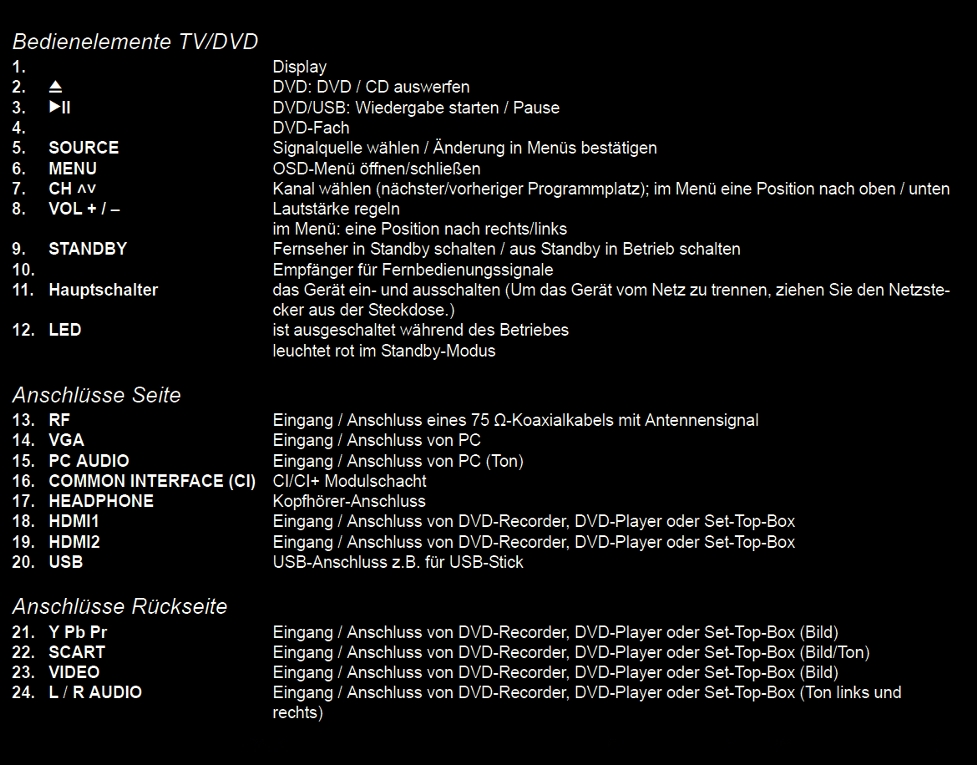Click the Anschlüsse Seite heading

97,395
